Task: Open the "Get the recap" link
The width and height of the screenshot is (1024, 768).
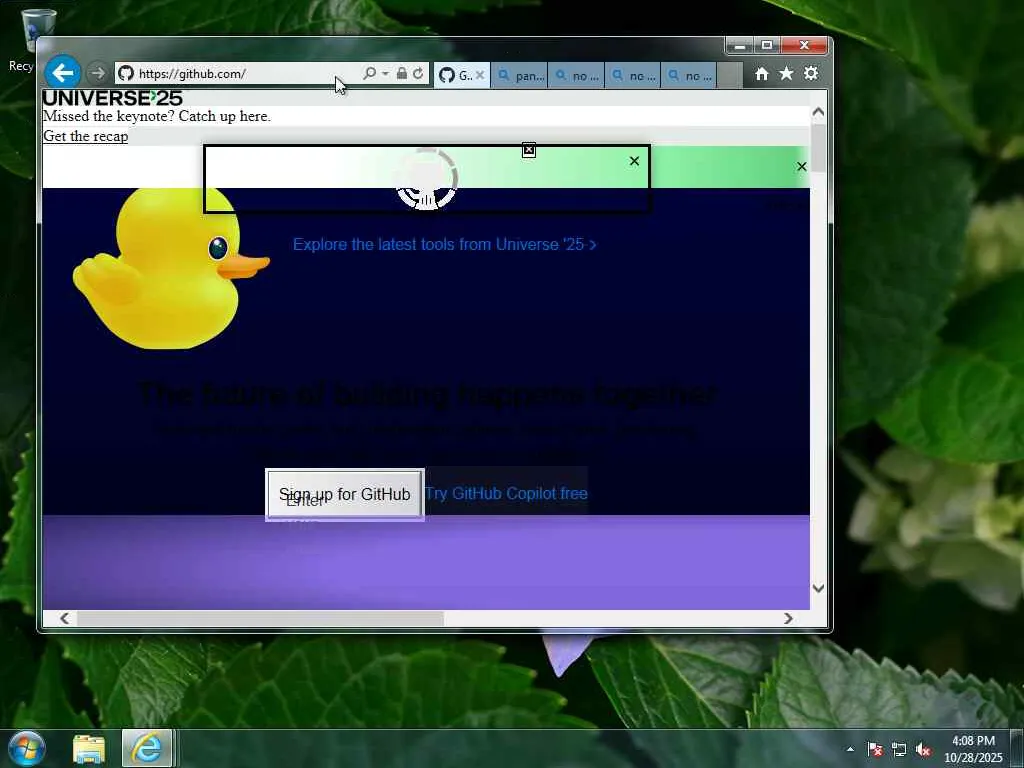Action: pos(86,136)
